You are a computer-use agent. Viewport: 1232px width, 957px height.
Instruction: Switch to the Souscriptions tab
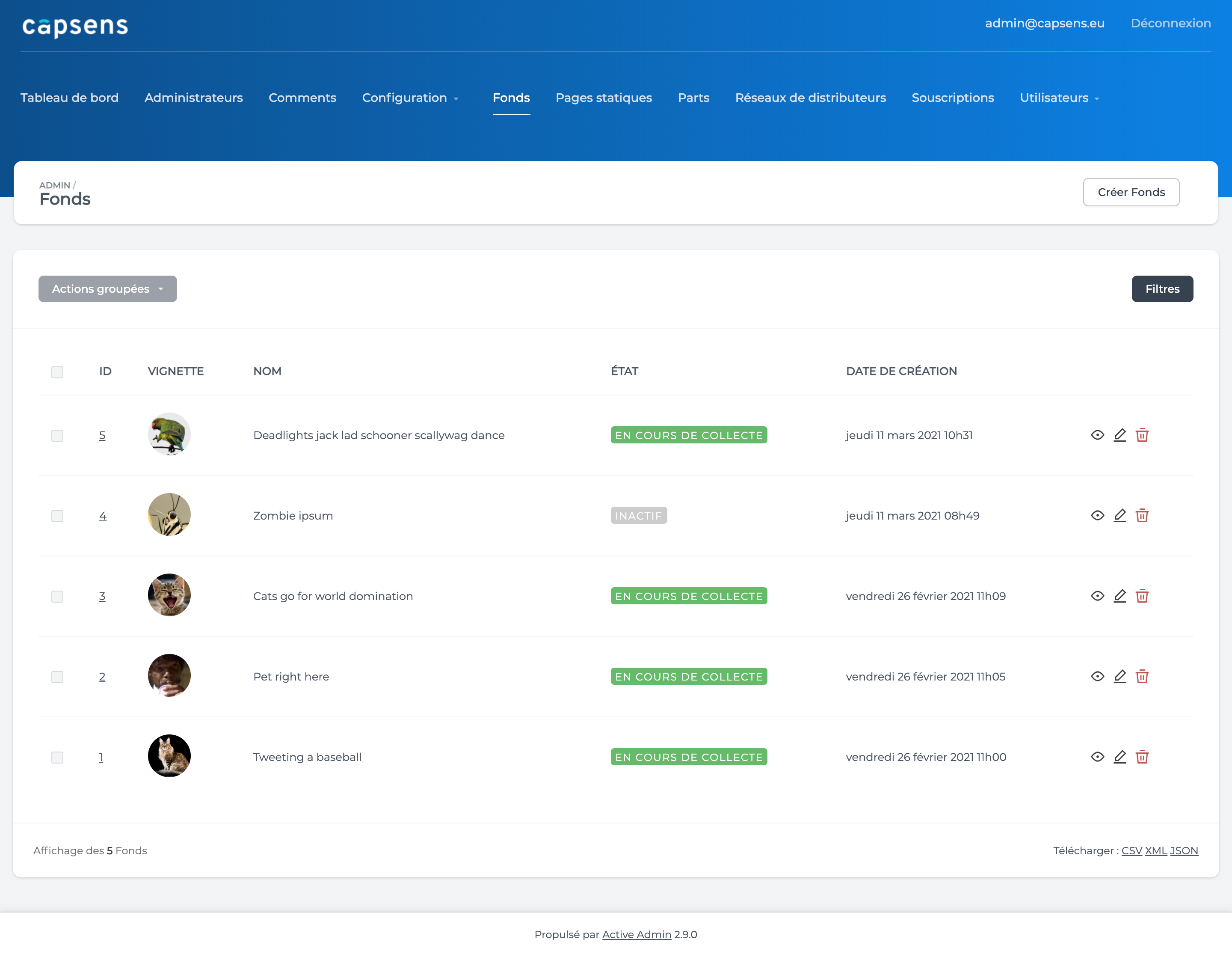pyautogui.click(x=953, y=98)
